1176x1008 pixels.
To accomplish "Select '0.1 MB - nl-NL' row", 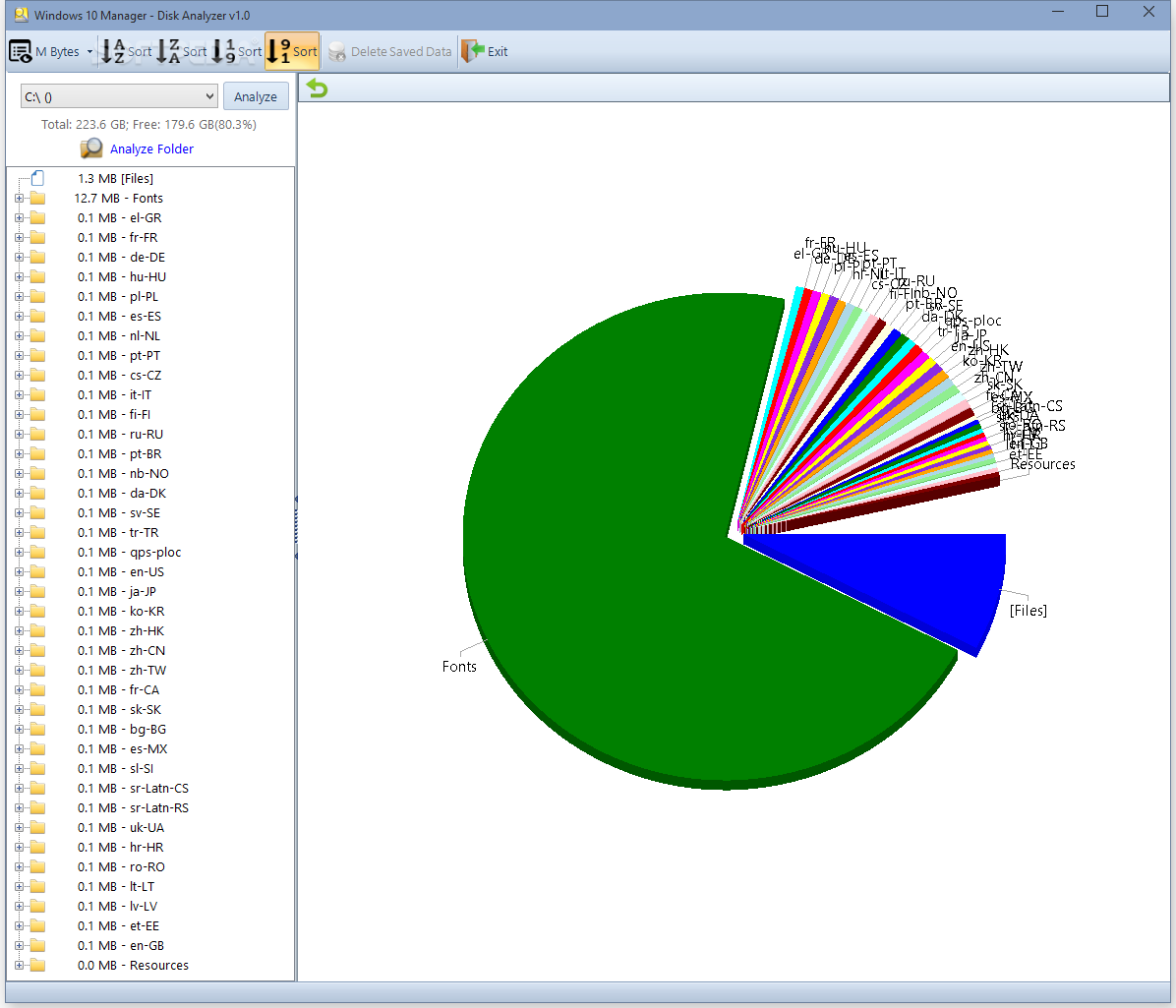I will (119, 336).
